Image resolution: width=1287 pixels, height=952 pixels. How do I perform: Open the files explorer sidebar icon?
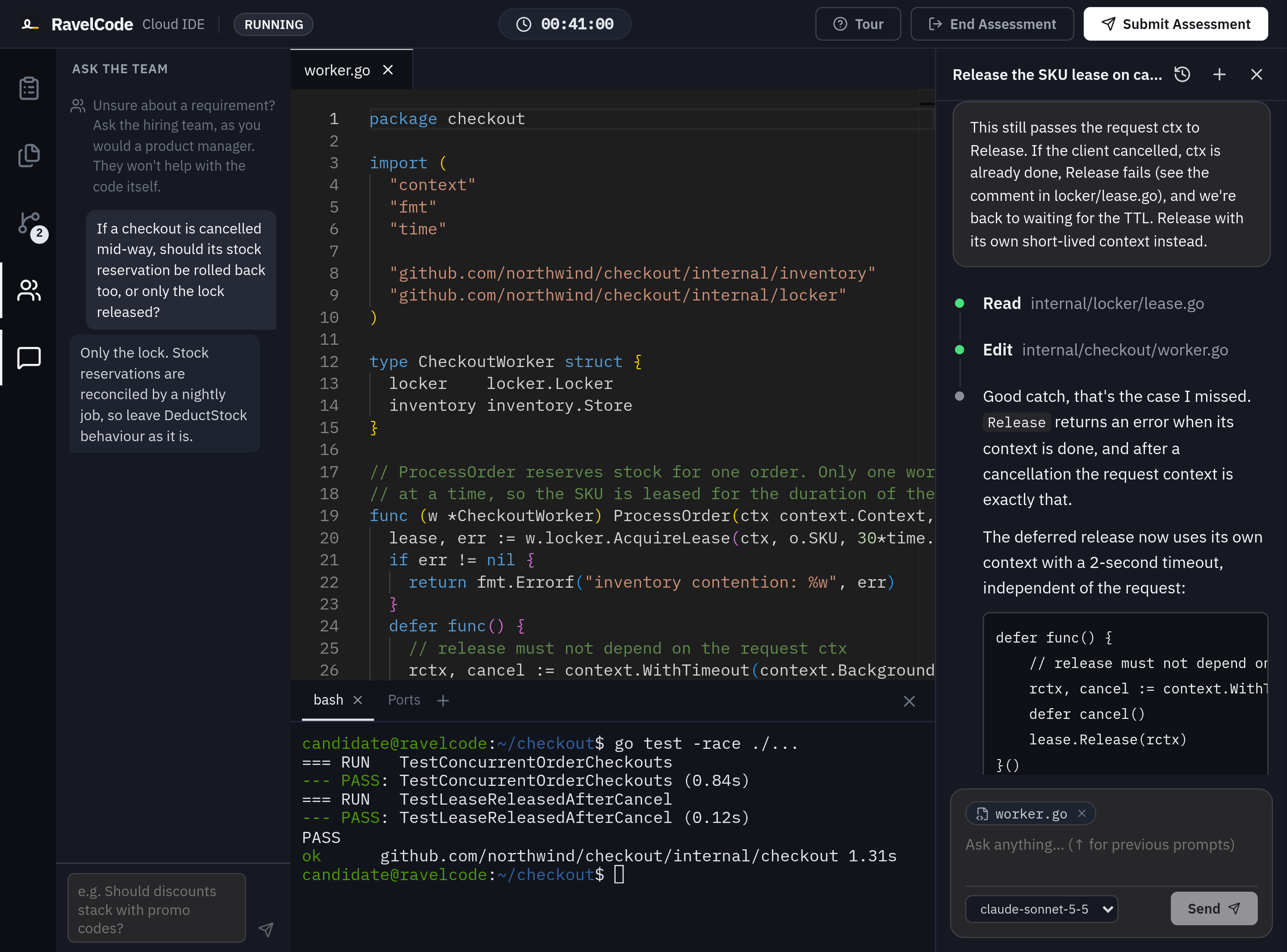click(x=29, y=155)
